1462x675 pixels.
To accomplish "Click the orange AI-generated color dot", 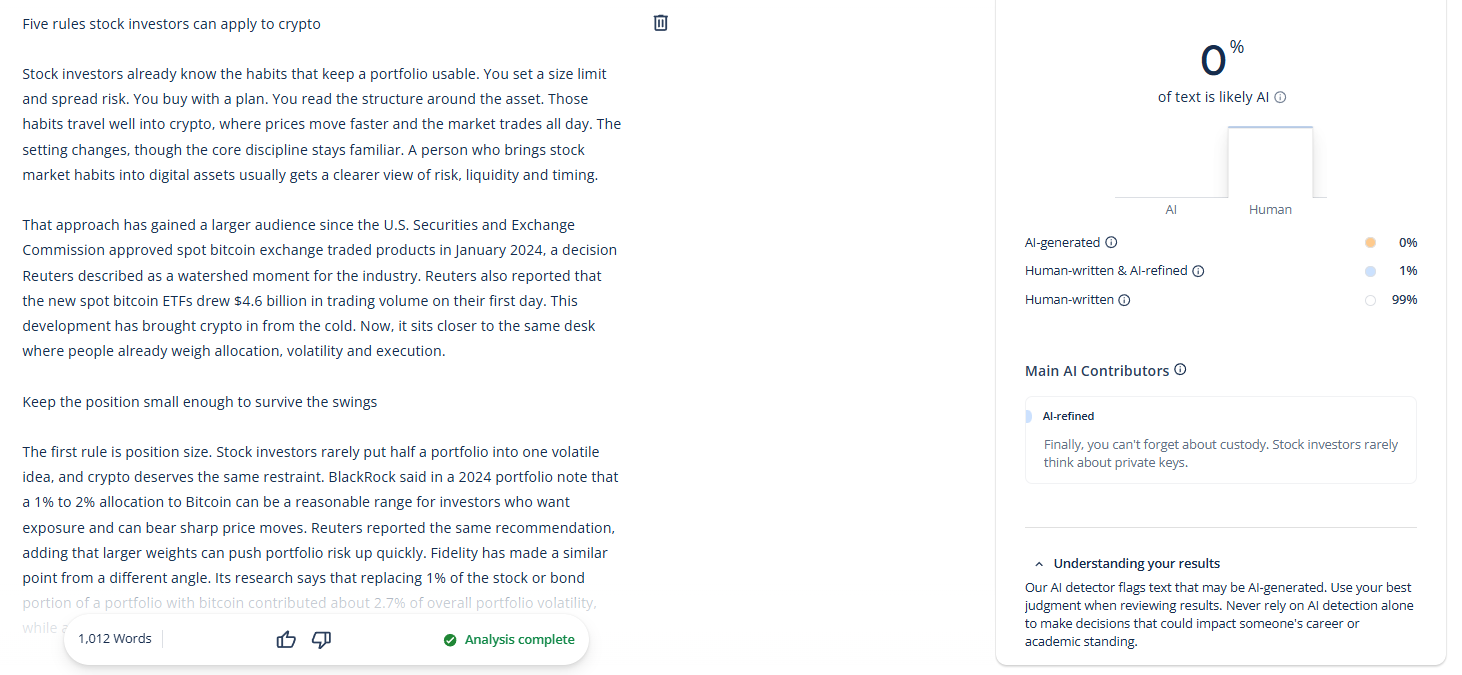I will click(x=1370, y=243).
